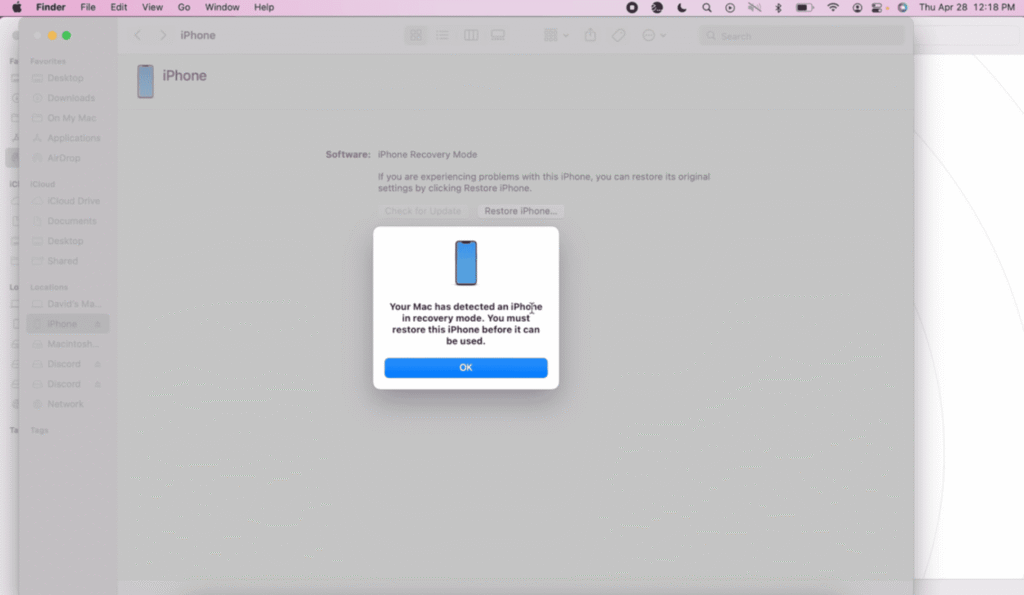Open the grouping options dropdown
Image resolution: width=1024 pixels, height=595 pixels.
553,35
